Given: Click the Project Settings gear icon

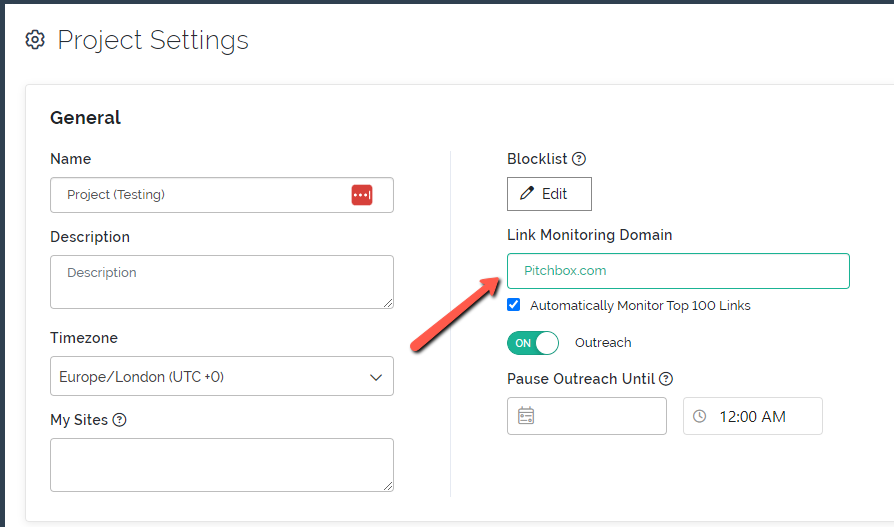Looking at the screenshot, I should (x=35, y=40).
